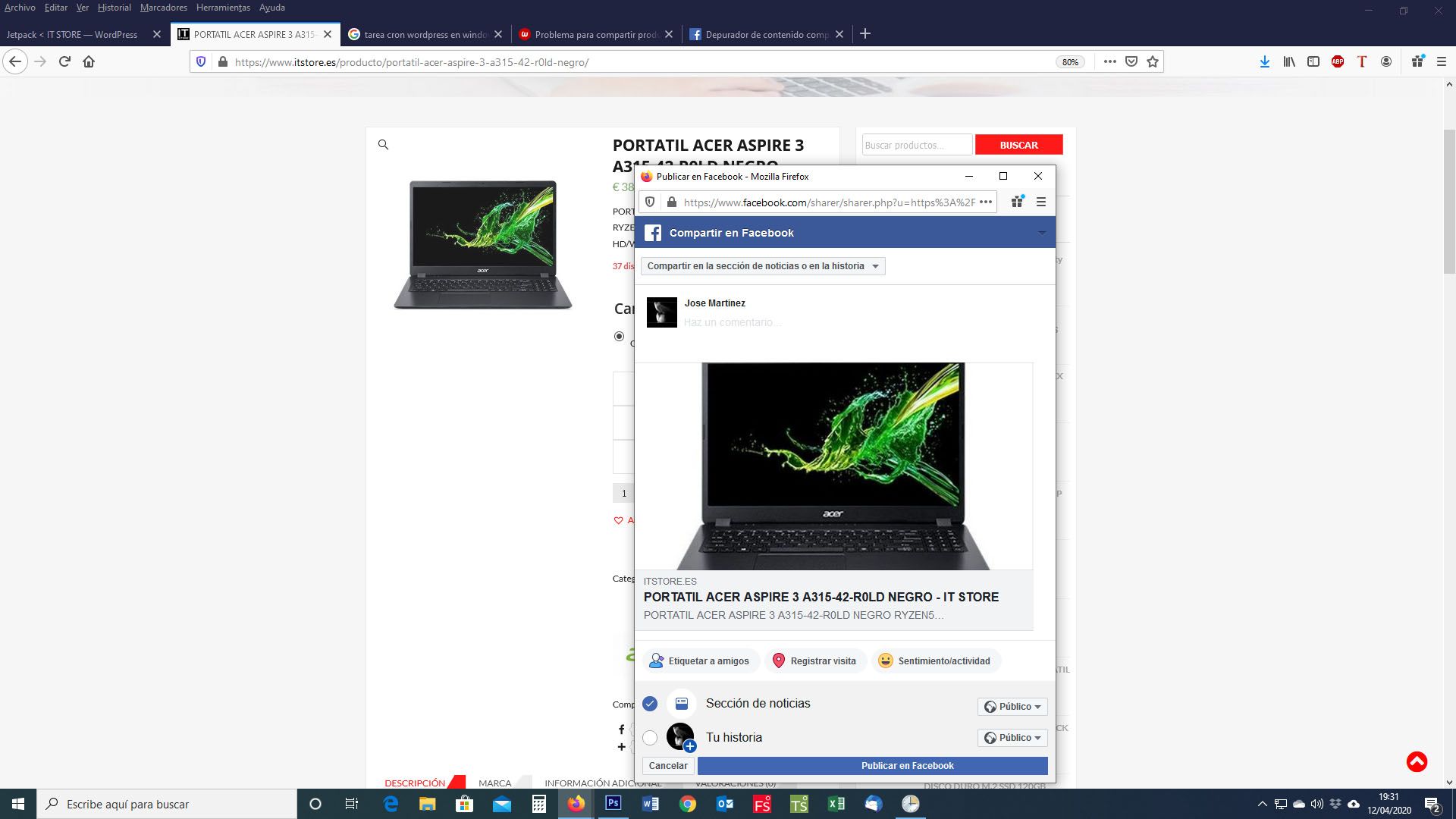Screen dimensions: 1456x819
Task: Select the Tu historia option
Action: [650, 738]
